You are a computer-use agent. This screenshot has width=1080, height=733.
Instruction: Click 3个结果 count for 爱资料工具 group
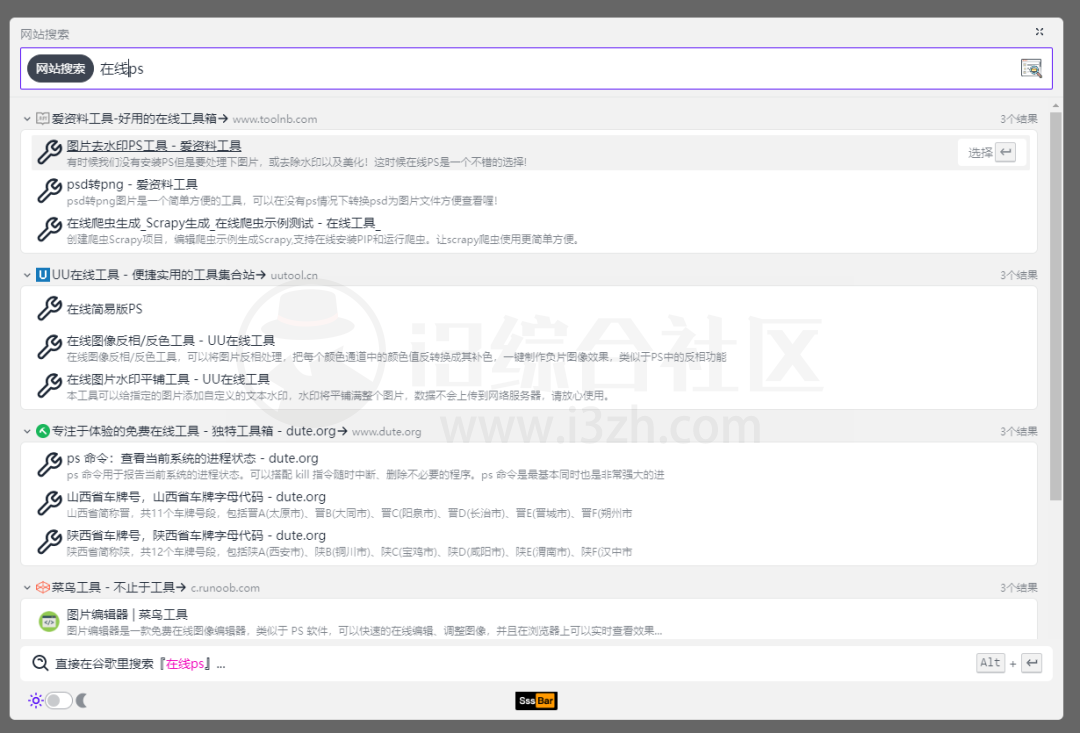(x=1019, y=119)
